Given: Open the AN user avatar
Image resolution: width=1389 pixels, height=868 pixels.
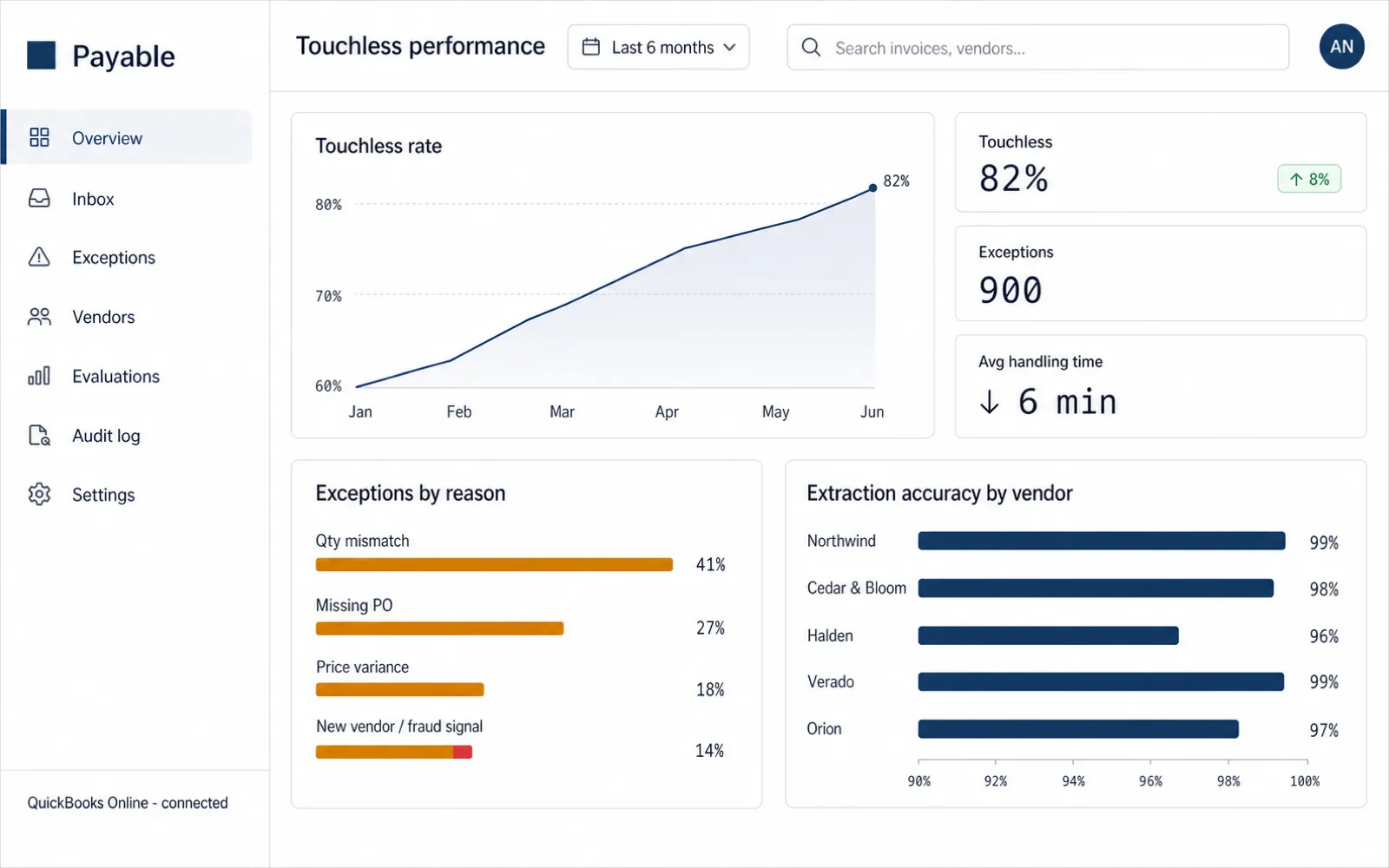Looking at the screenshot, I should click(x=1341, y=47).
